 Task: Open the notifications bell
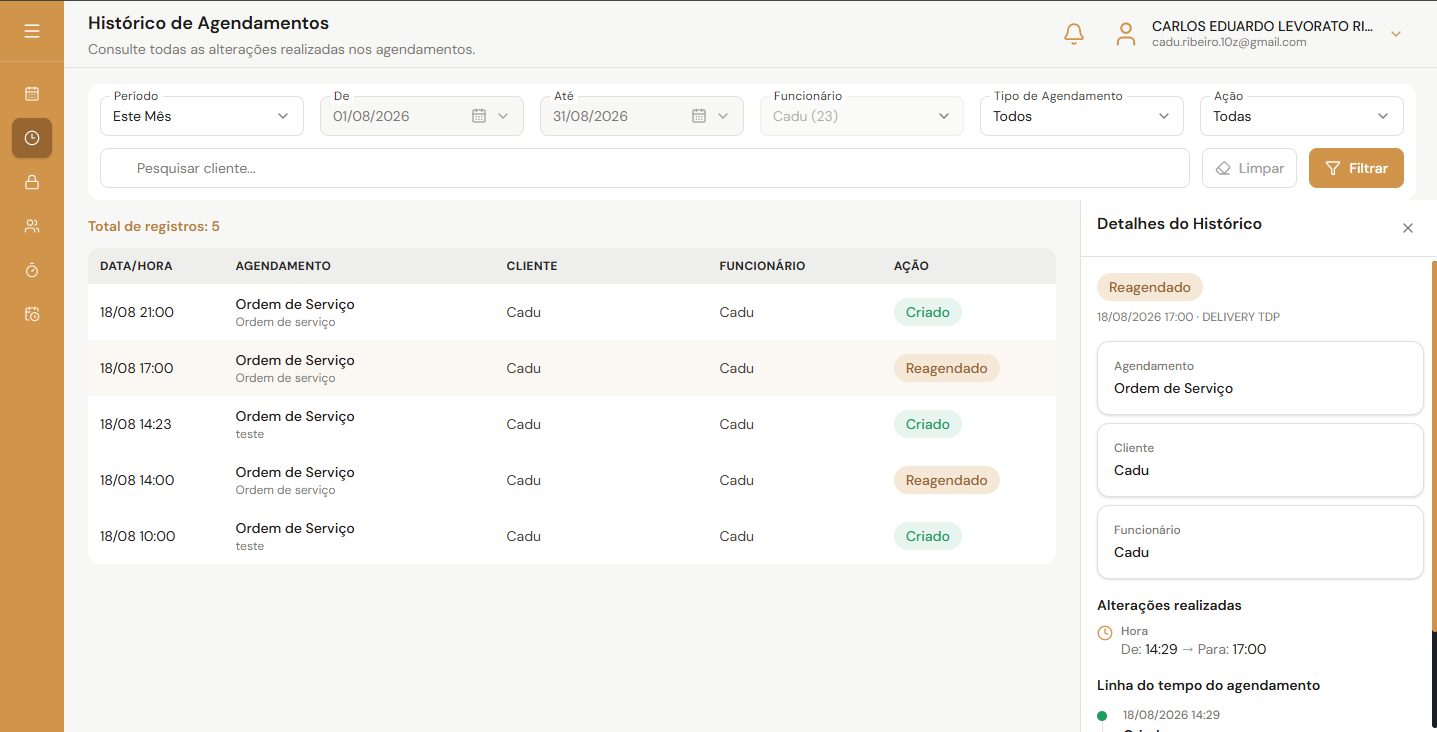[x=1074, y=34]
